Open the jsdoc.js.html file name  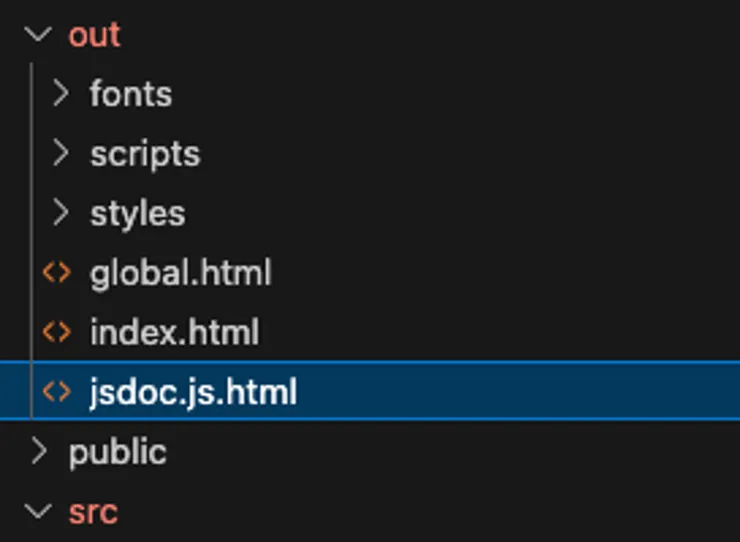tap(193, 392)
